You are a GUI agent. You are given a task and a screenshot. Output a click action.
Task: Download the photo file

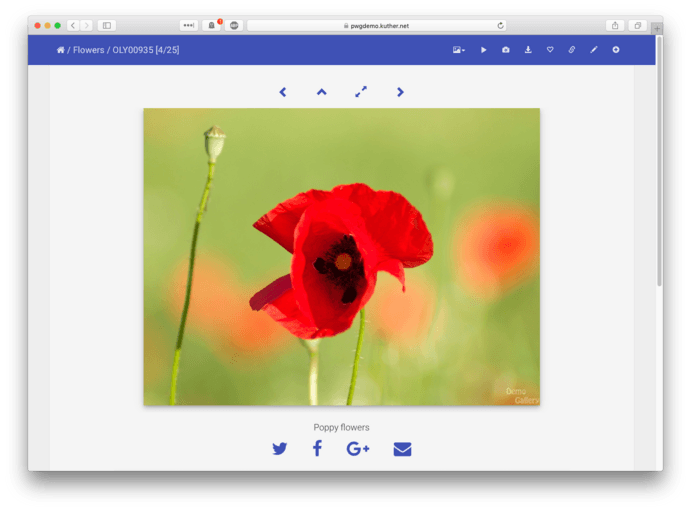pos(528,50)
